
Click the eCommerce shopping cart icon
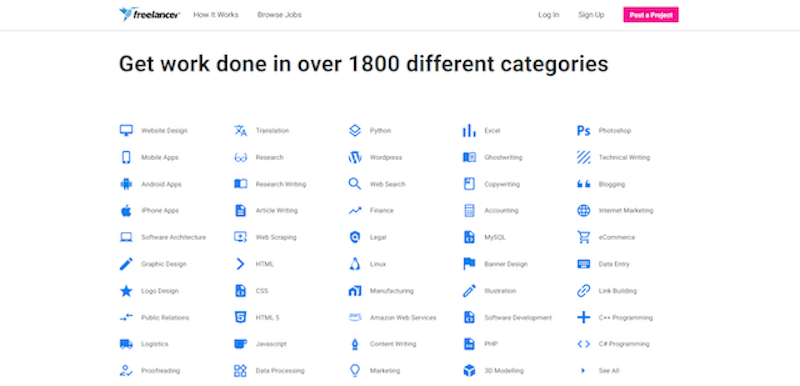[583, 238]
